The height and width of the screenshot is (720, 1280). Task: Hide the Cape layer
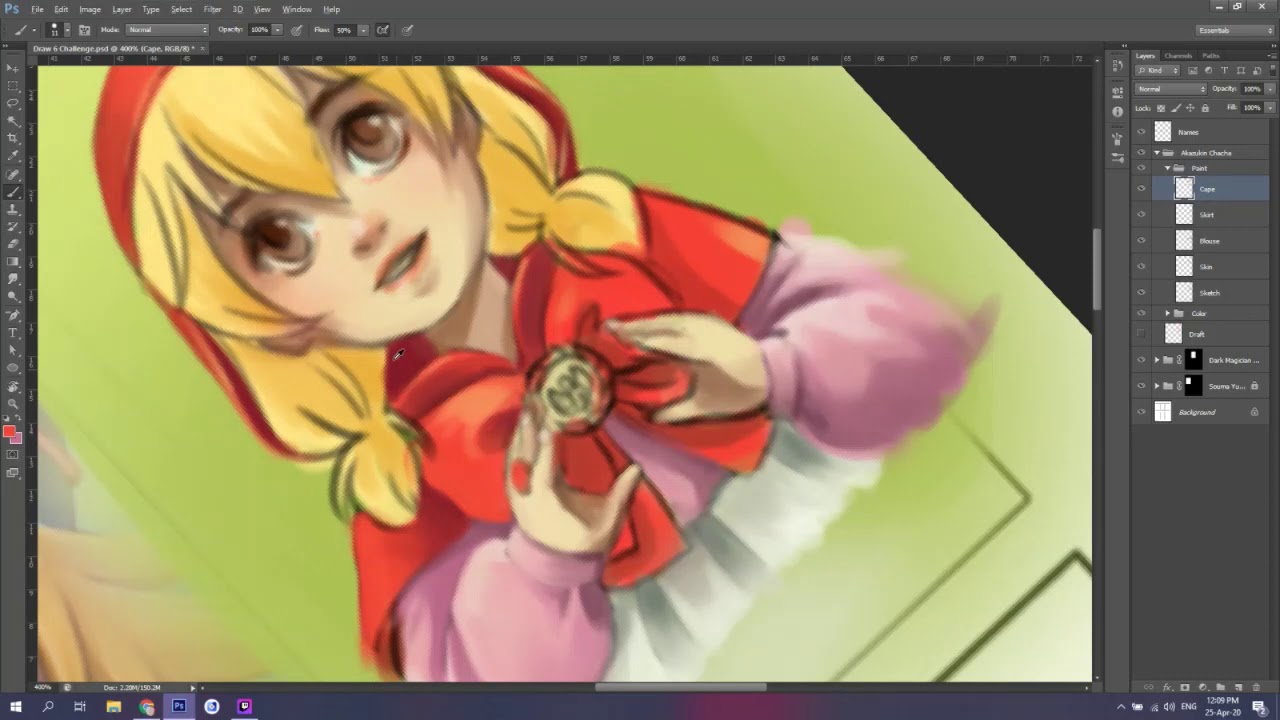point(1141,188)
